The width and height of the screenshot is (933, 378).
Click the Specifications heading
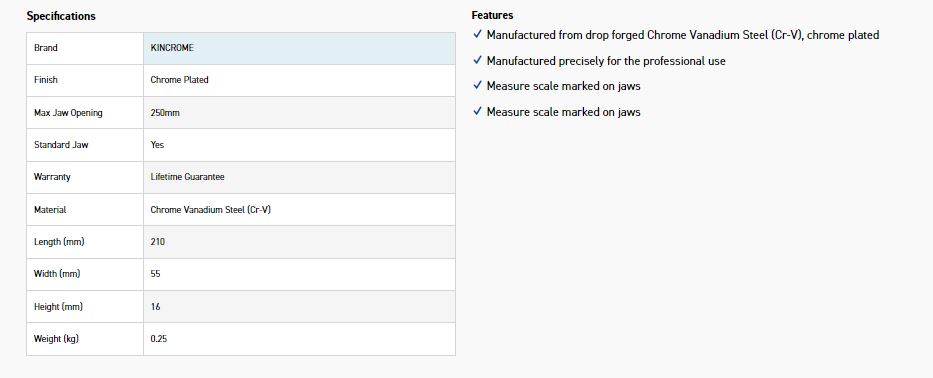(x=61, y=16)
